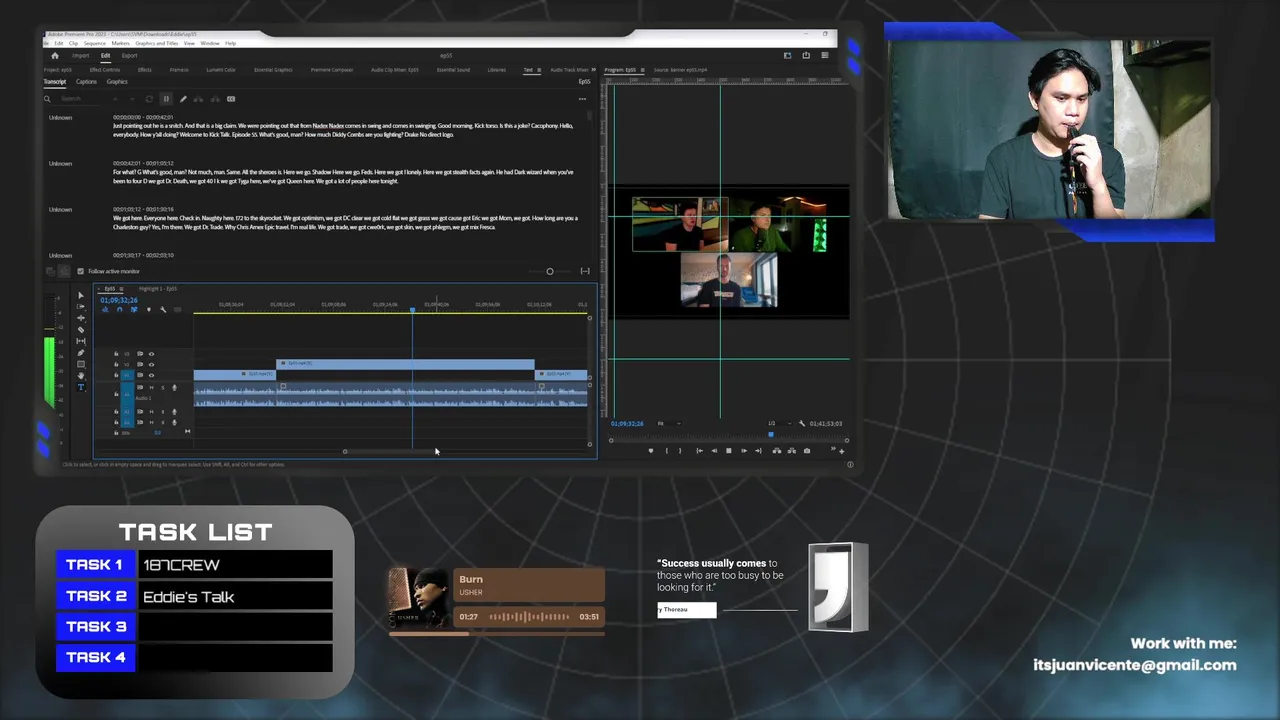Click the merge segments icon in transcript toolbar
Screen dimensions: 1280x720
(x=198, y=99)
